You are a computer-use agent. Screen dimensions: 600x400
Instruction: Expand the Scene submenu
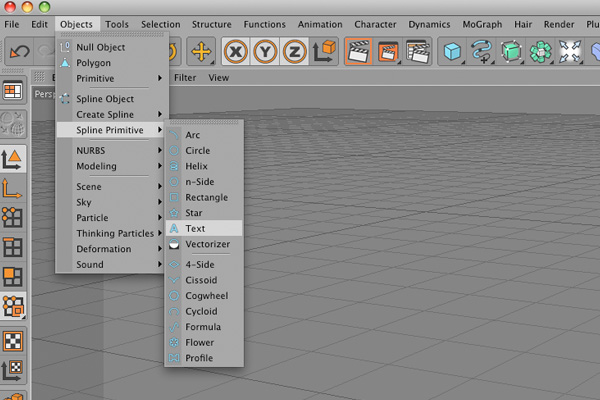click(112, 186)
